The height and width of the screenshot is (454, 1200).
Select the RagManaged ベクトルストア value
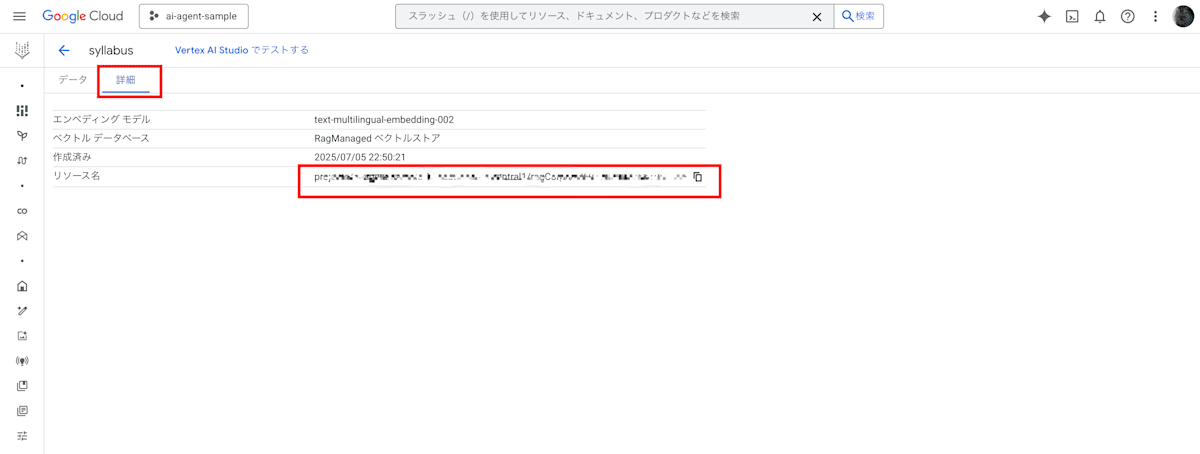click(377, 139)
